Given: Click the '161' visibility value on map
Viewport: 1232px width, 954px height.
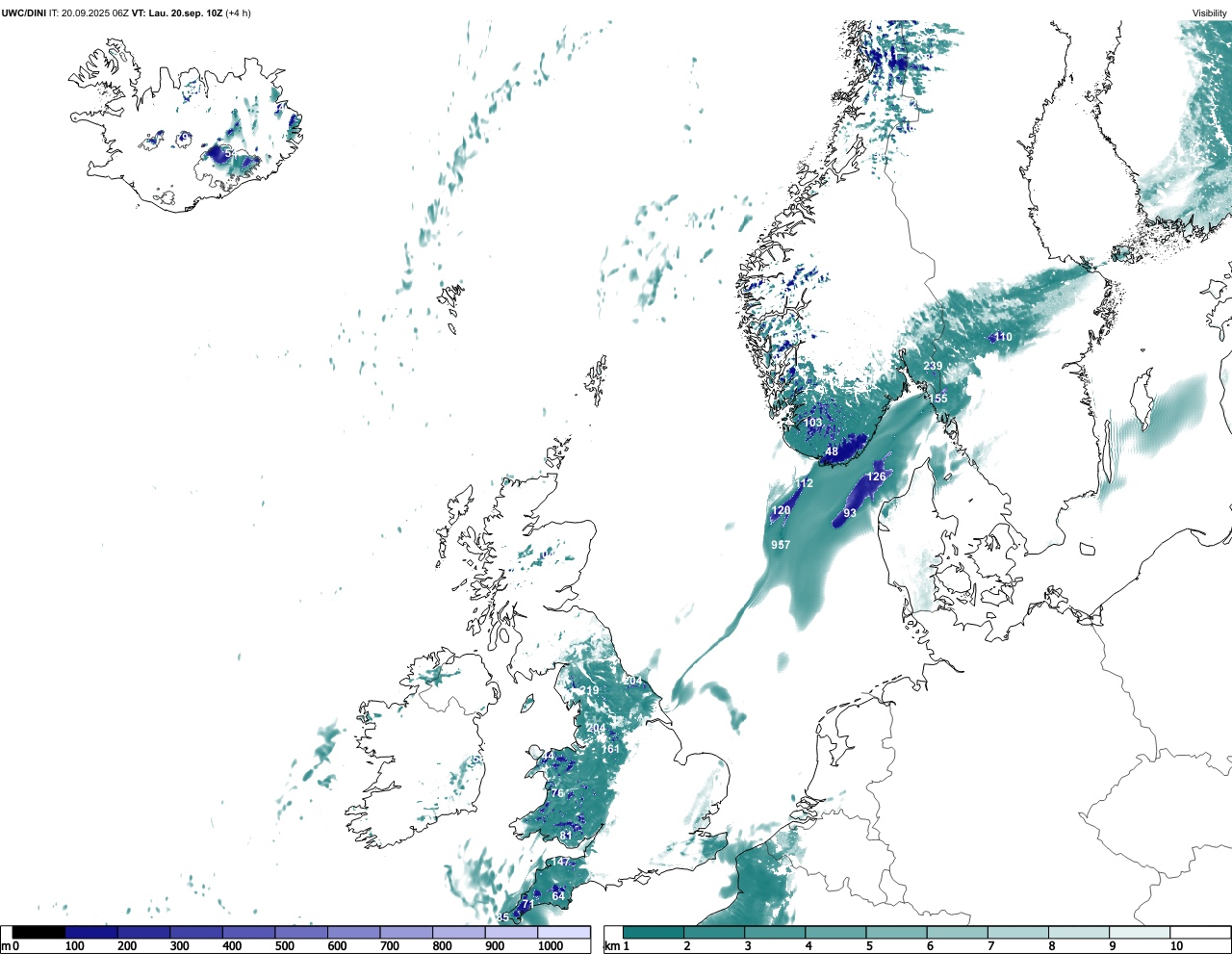Looking at the screenshot, I should coord(610,749).
